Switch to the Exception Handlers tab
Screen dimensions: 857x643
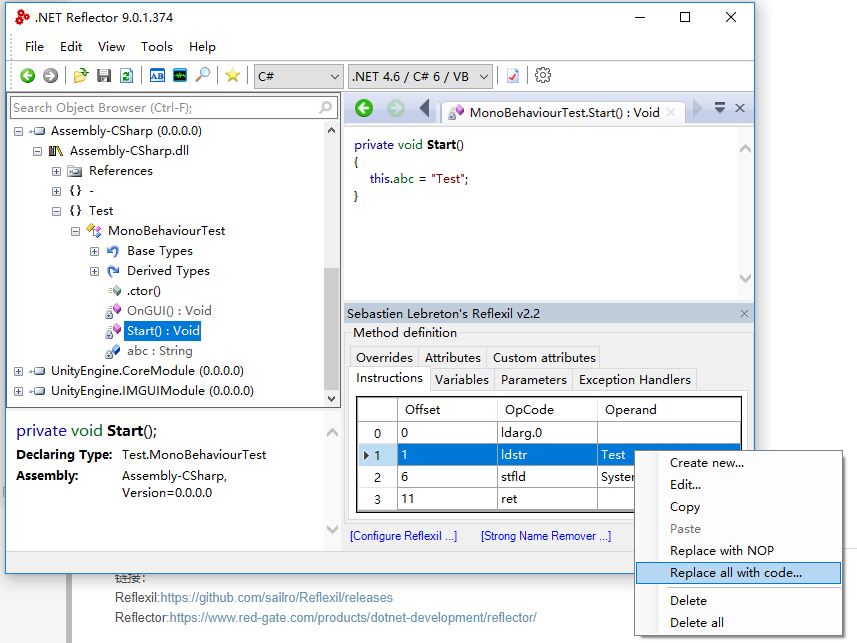point(635,379)
